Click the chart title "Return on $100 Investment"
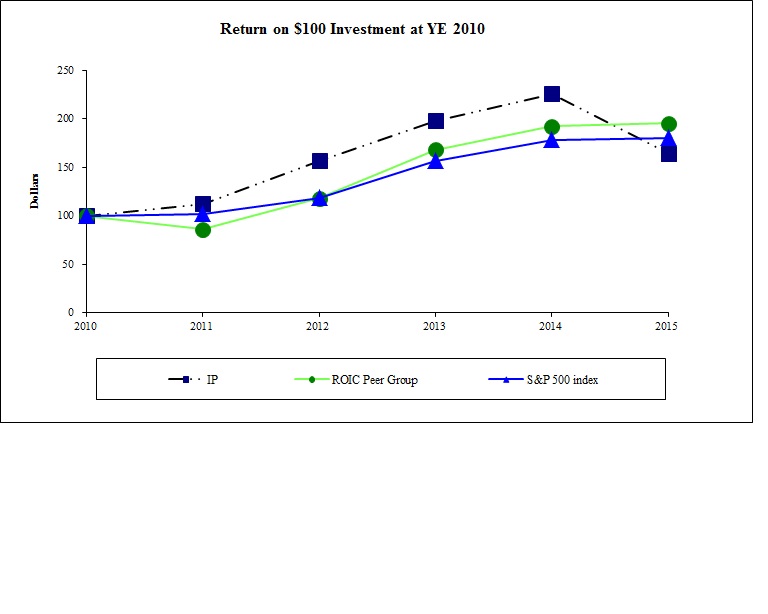This screenshot has width=768, height=614. [352, 29]
